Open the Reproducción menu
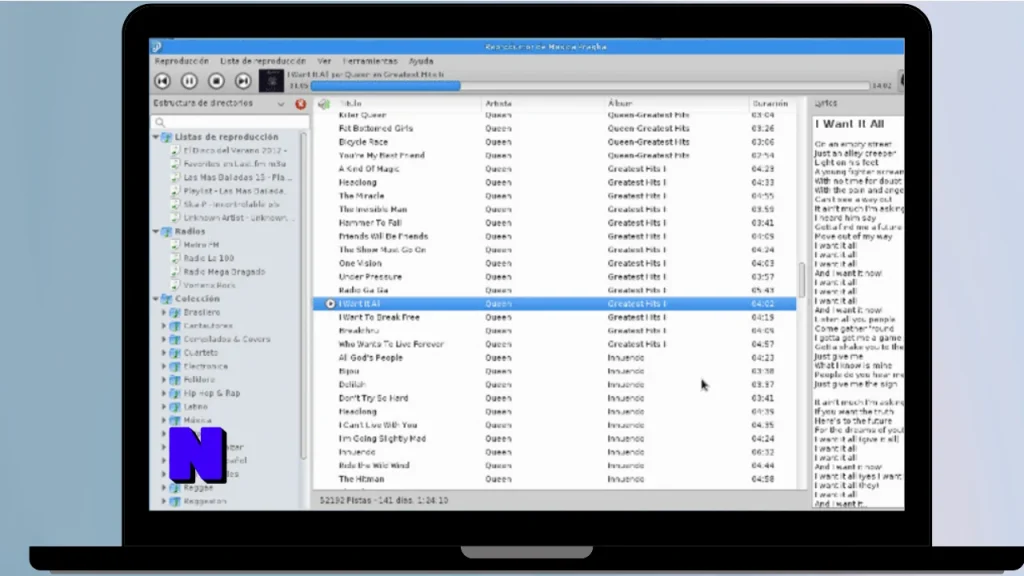This screenshot has width=1024, height=576. pos(182,61)
